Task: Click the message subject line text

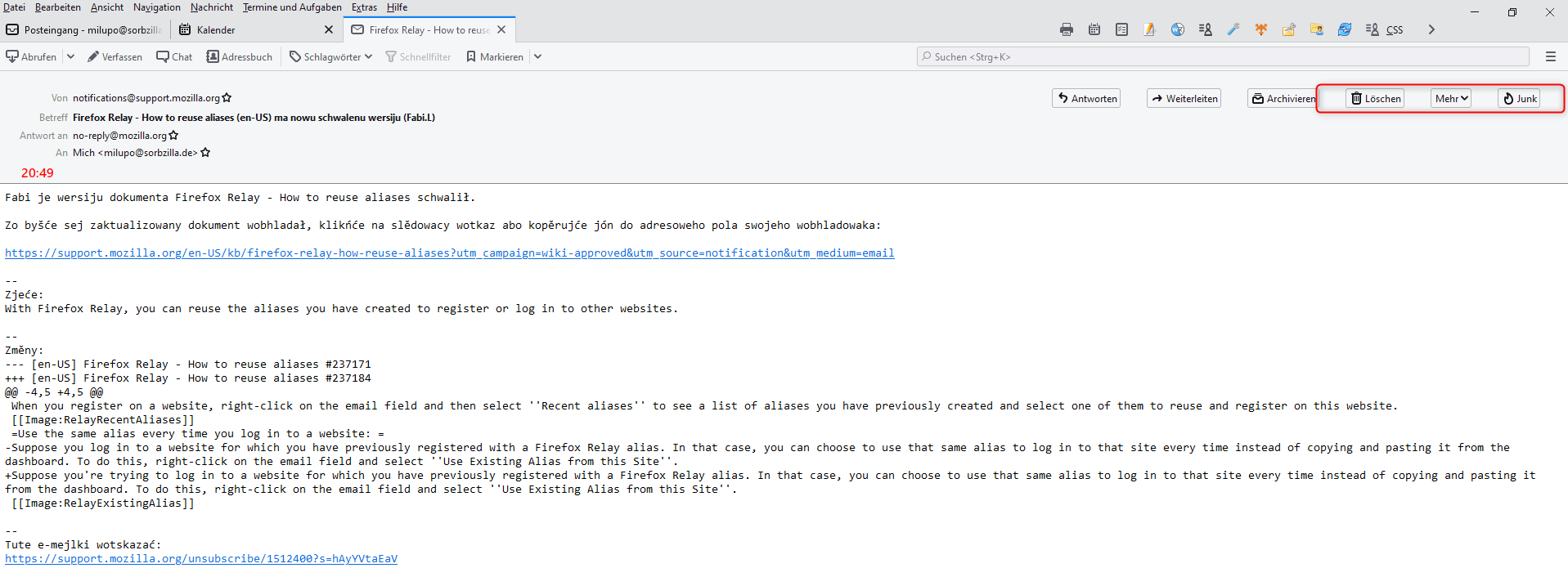Action: (254, 118)
